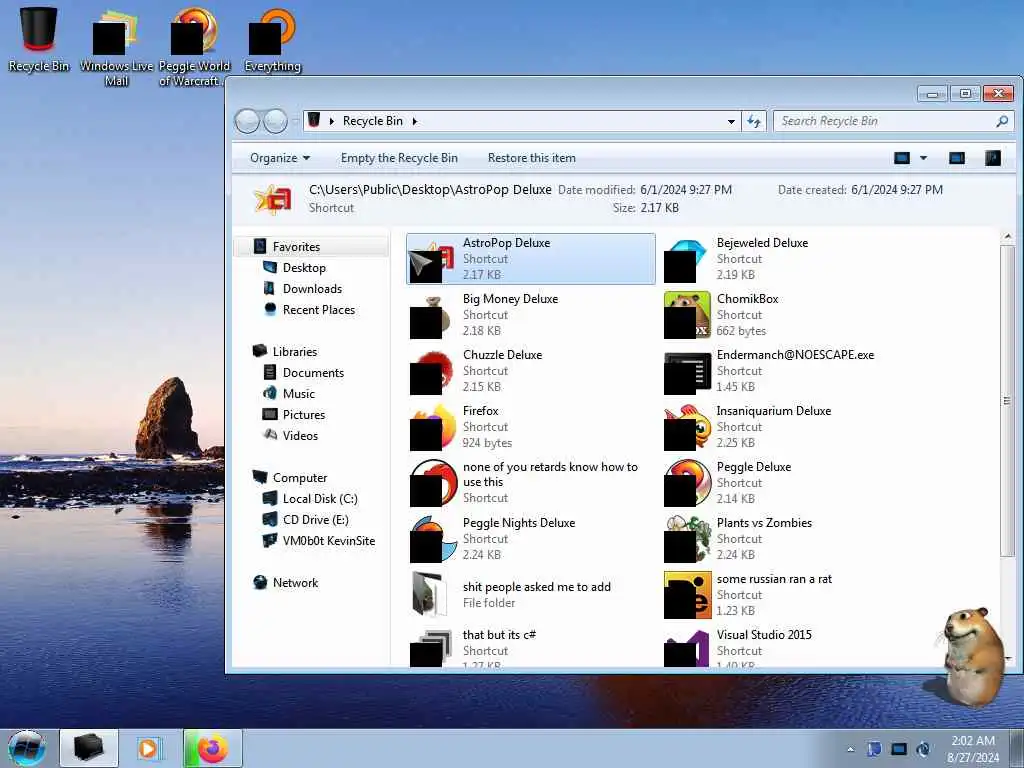Expand the breadcrumb arrow after Recycle Bin
The image size is (1024, 768).
pos(415,121)
